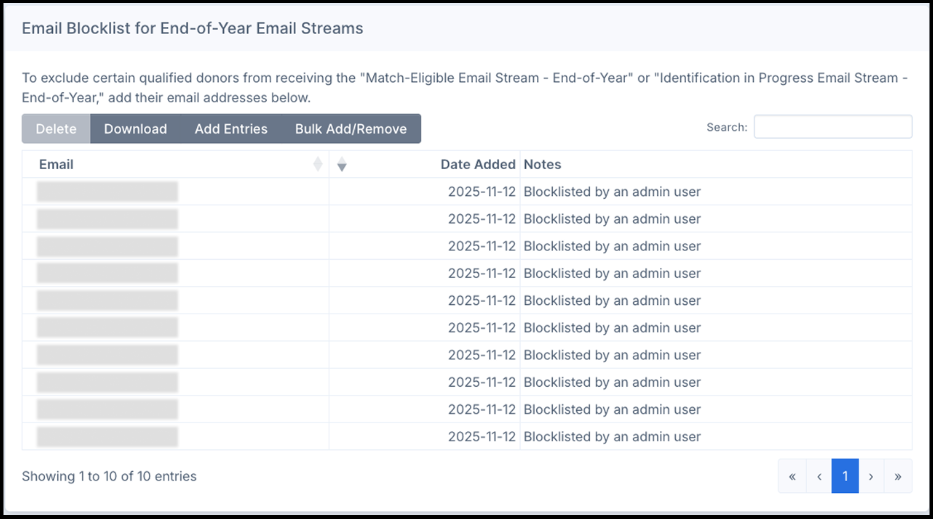Click the Email column sort arrows icon
The image size is (933, 519).
318,164
